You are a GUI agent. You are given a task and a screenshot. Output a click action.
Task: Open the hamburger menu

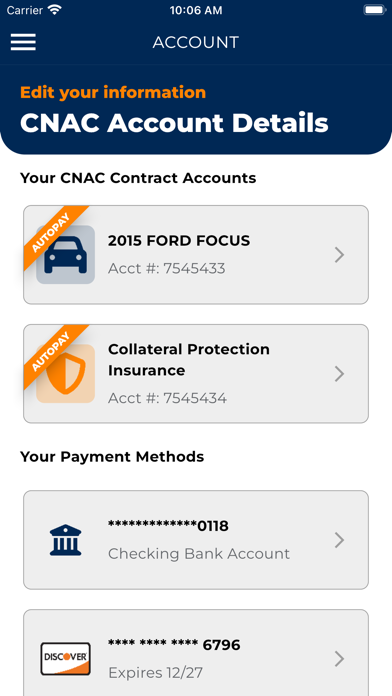(23, 42)
